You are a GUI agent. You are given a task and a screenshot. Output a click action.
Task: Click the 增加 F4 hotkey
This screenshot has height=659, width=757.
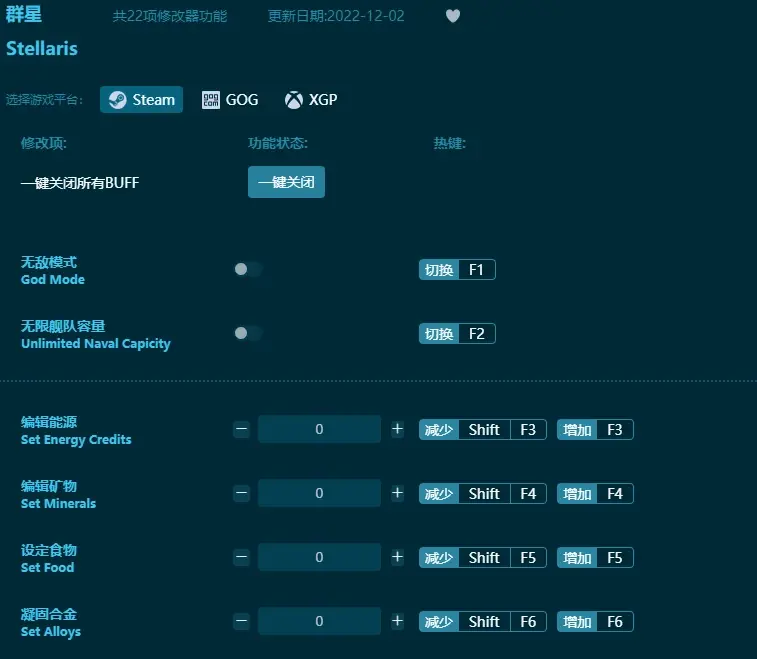595,493
